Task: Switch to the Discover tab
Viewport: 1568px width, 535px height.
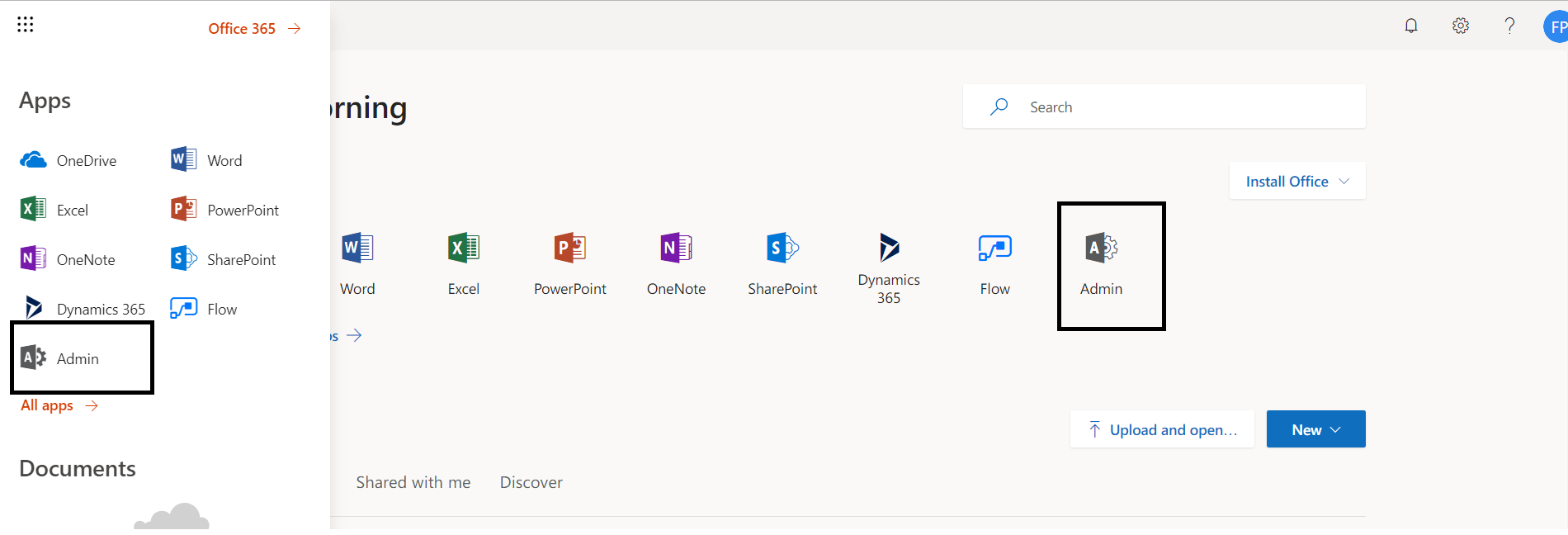Action: coord(531,482)
